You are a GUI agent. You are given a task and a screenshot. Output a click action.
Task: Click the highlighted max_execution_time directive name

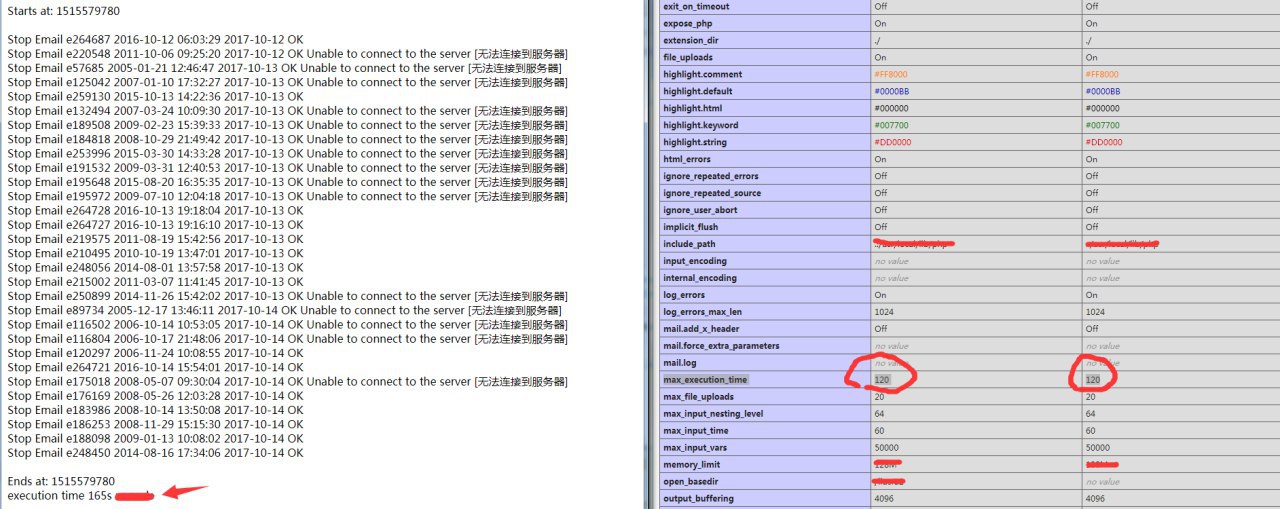click(705, 380)
